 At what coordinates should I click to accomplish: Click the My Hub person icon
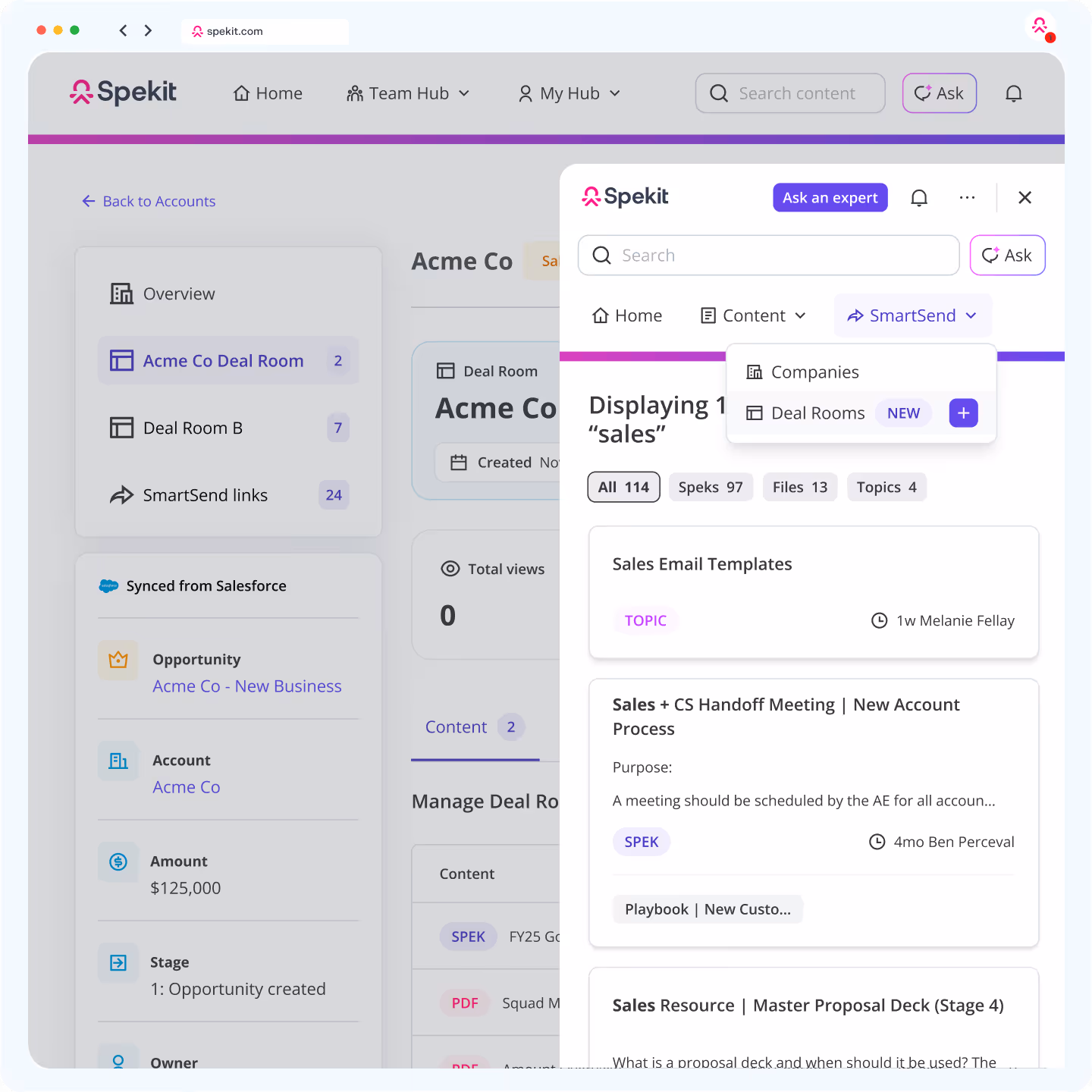[x=526, y=93]
